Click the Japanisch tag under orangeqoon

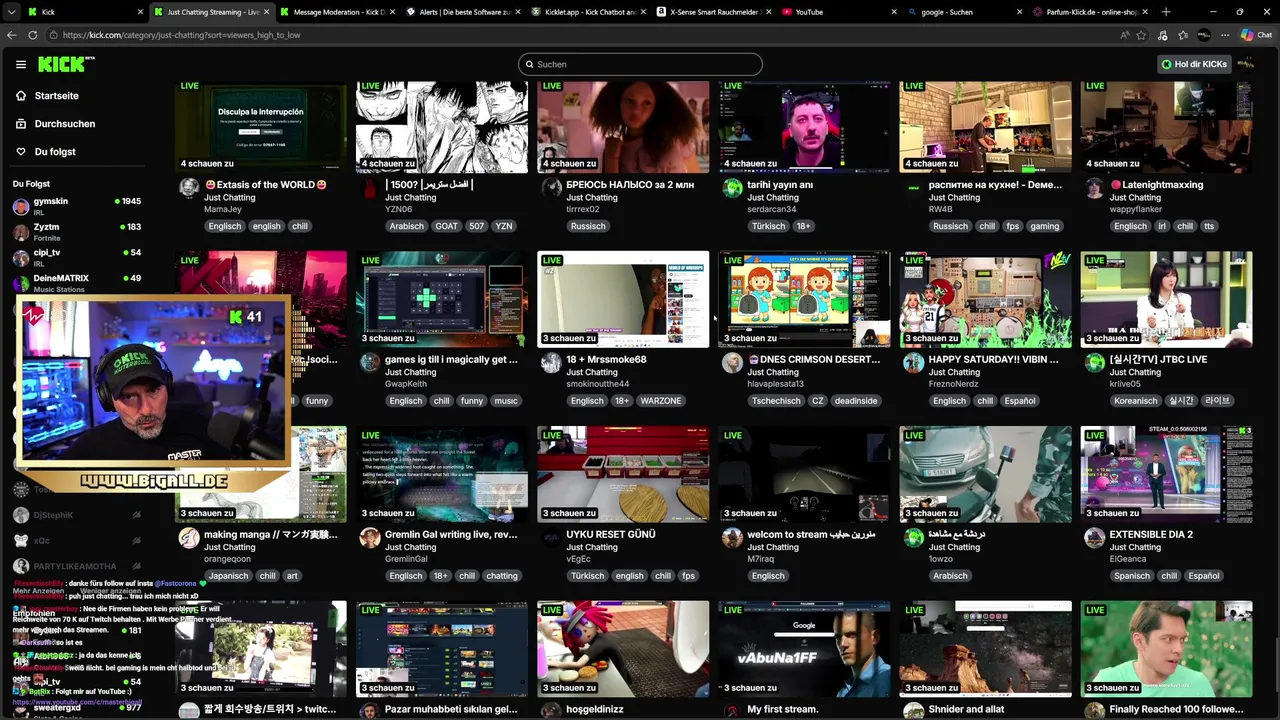[x=228, y=576]
